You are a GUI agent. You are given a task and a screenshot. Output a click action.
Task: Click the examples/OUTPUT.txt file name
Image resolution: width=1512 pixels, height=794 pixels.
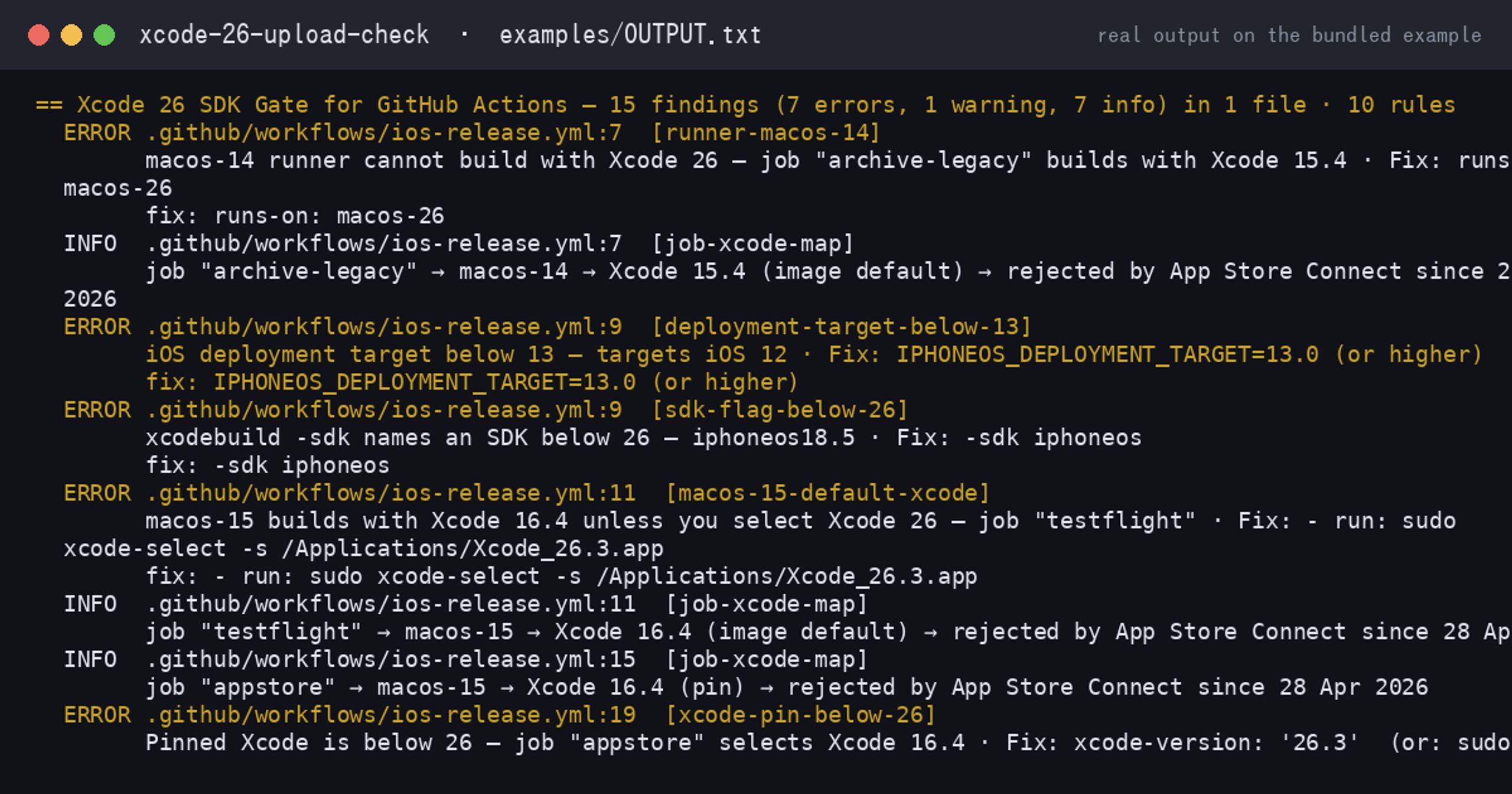[630, 35]
